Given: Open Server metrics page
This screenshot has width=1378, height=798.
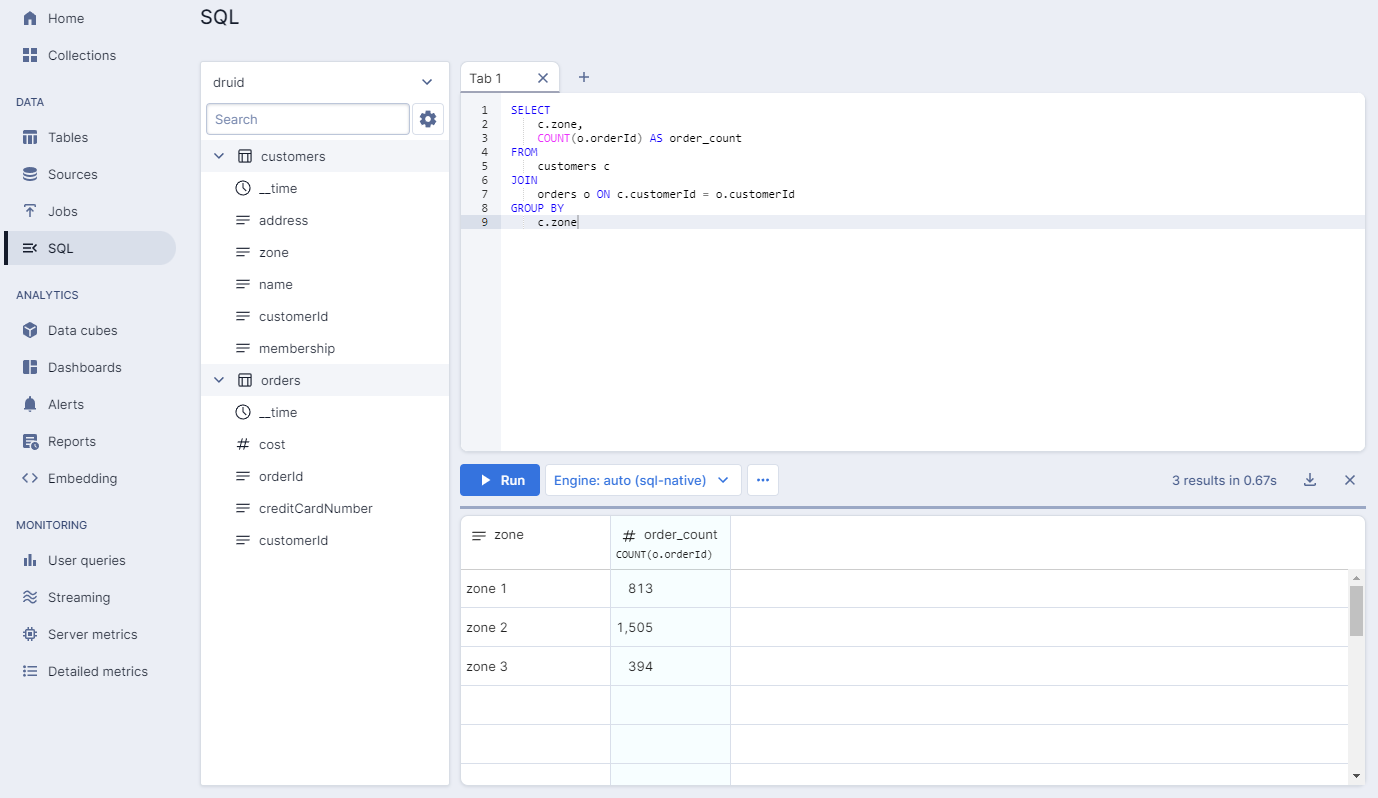Looking at the screenshot, I should [92, 634].
